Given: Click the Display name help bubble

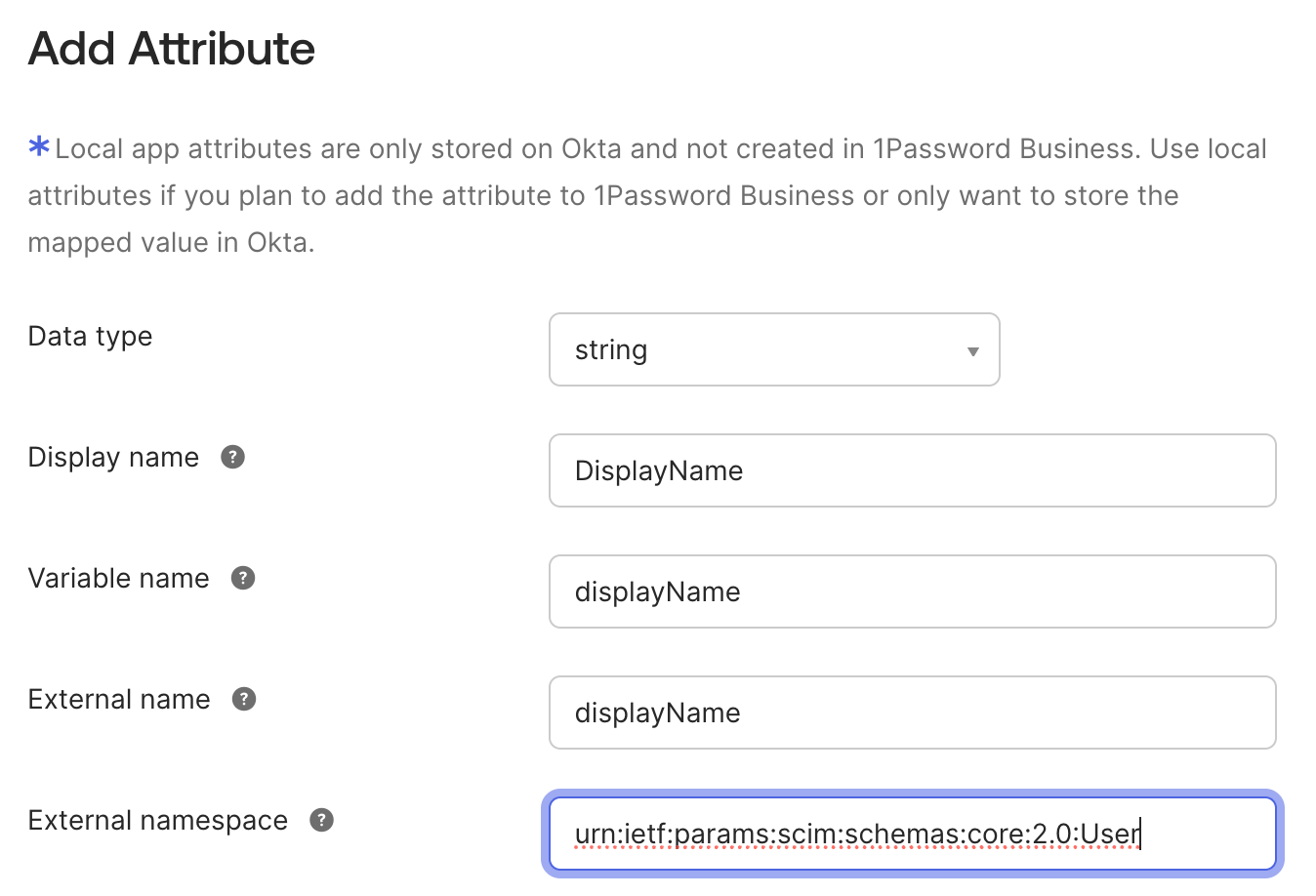Looking at the screenshot, I should click(x=232, y=456).
